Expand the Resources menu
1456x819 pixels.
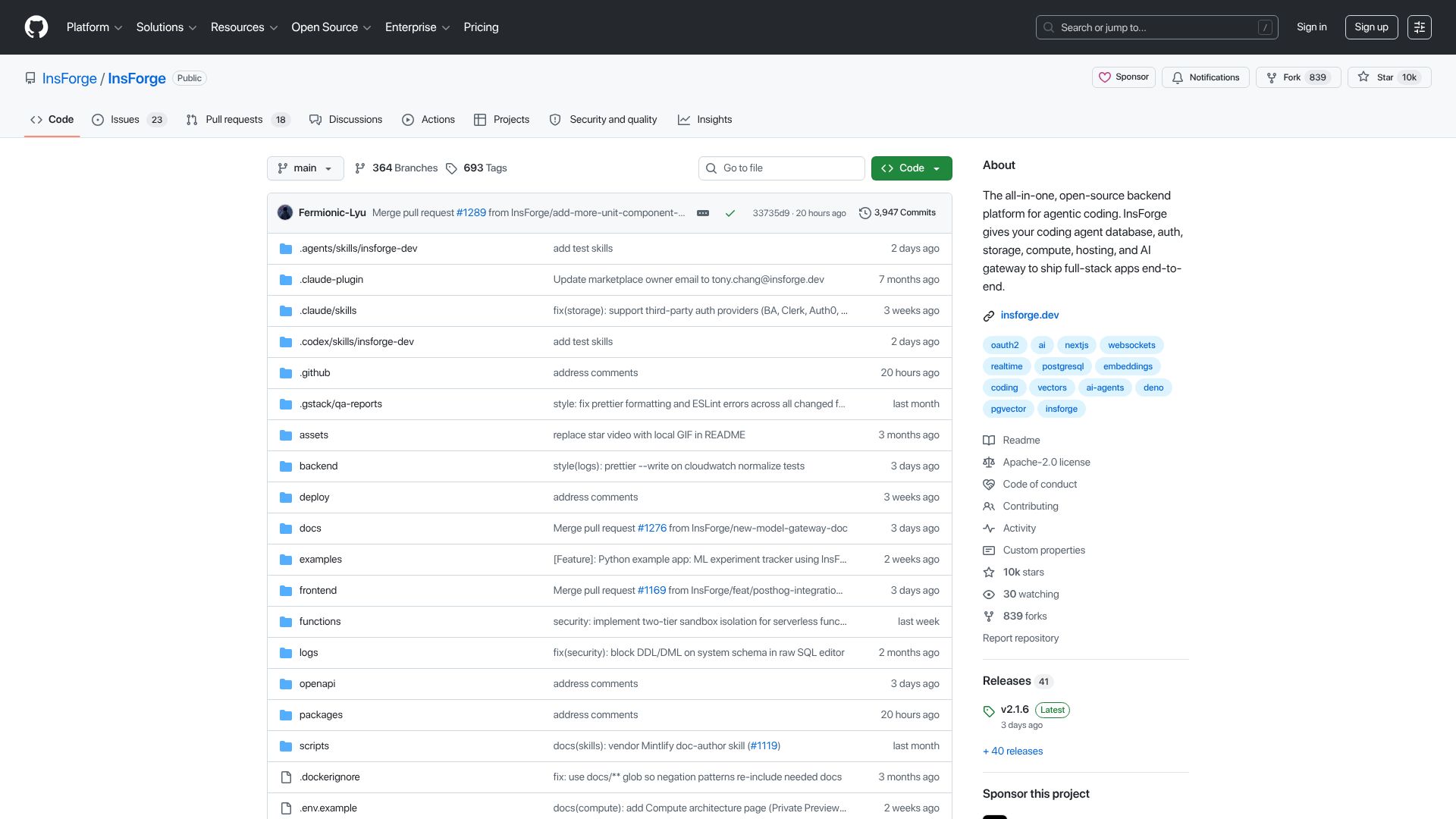click(244, 27)
